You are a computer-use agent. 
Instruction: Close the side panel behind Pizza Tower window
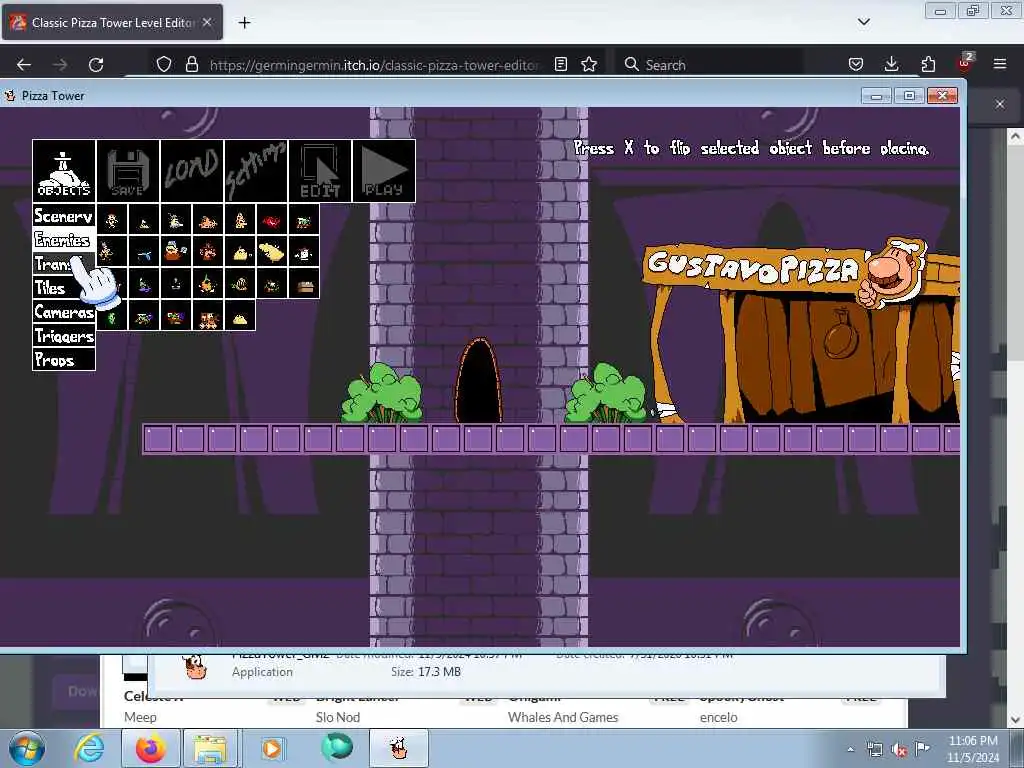[x=1000, y=104]
